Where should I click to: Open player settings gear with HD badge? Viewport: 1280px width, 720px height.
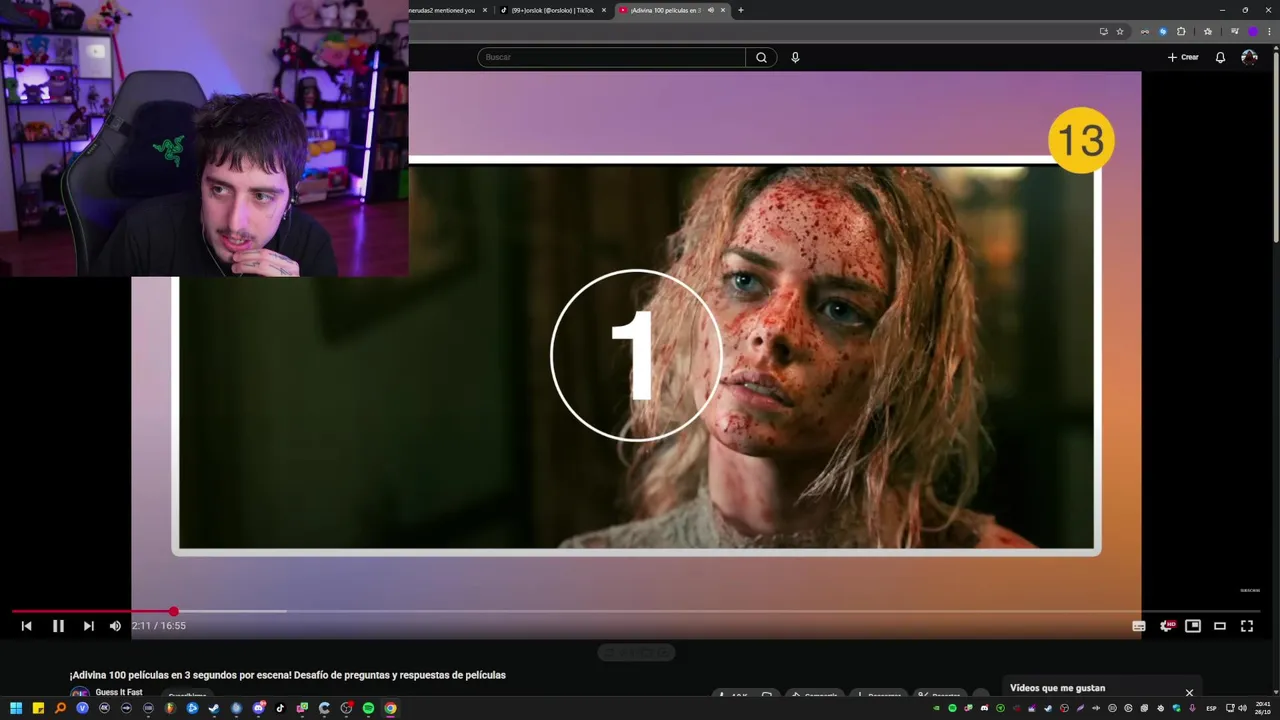1166,626
